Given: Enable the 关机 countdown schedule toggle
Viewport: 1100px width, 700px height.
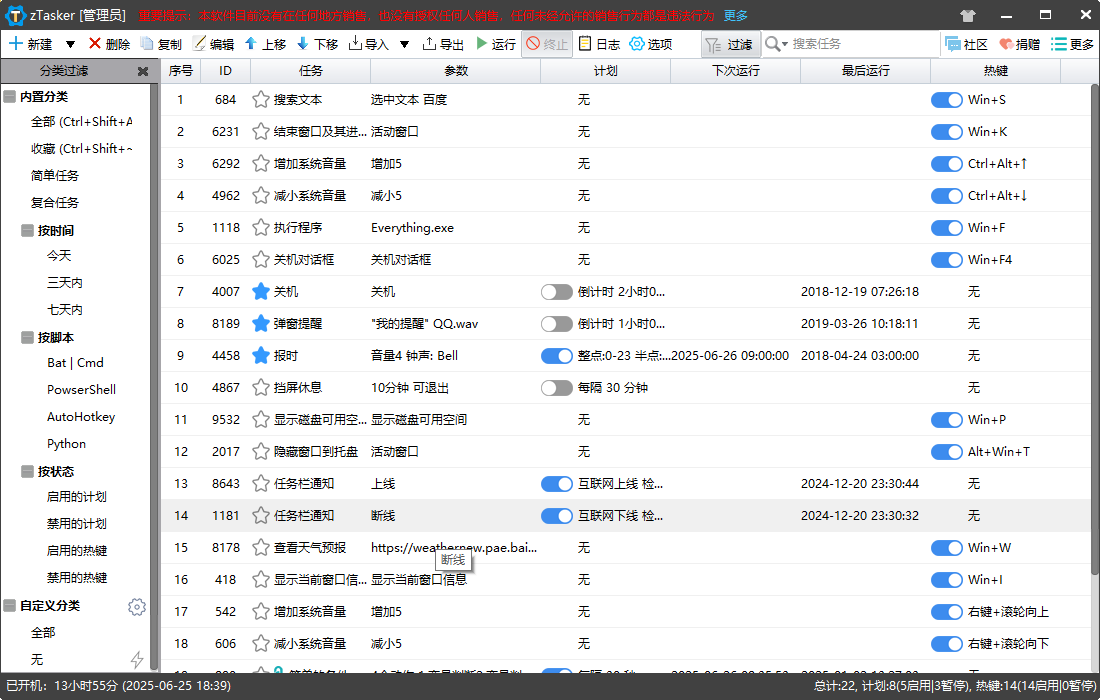Looking at the screenshot, I should coord(557,291).
